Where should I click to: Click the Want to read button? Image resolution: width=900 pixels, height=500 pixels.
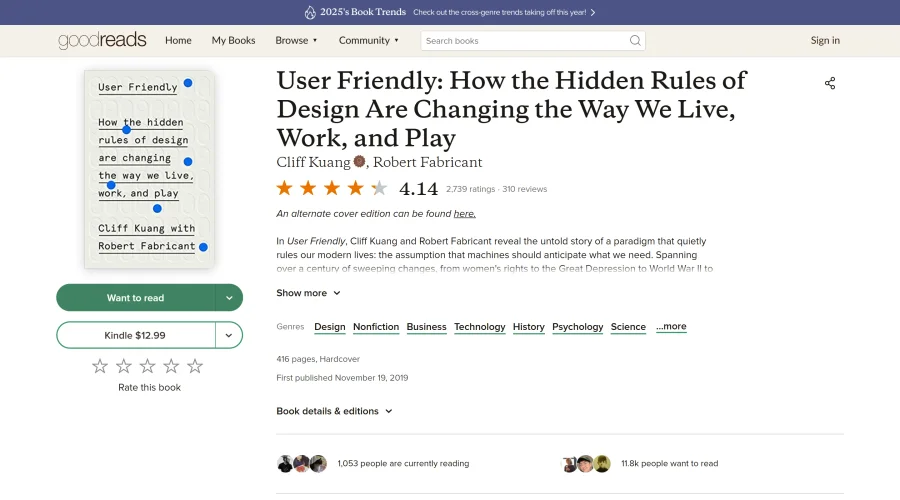[135, 297]
